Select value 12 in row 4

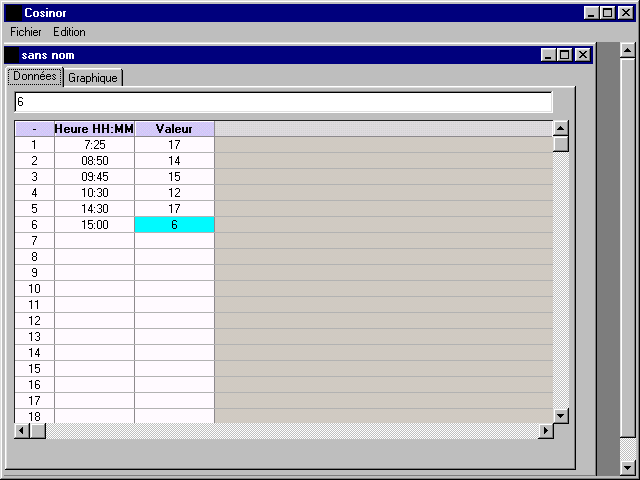click(x=174, y=193)
